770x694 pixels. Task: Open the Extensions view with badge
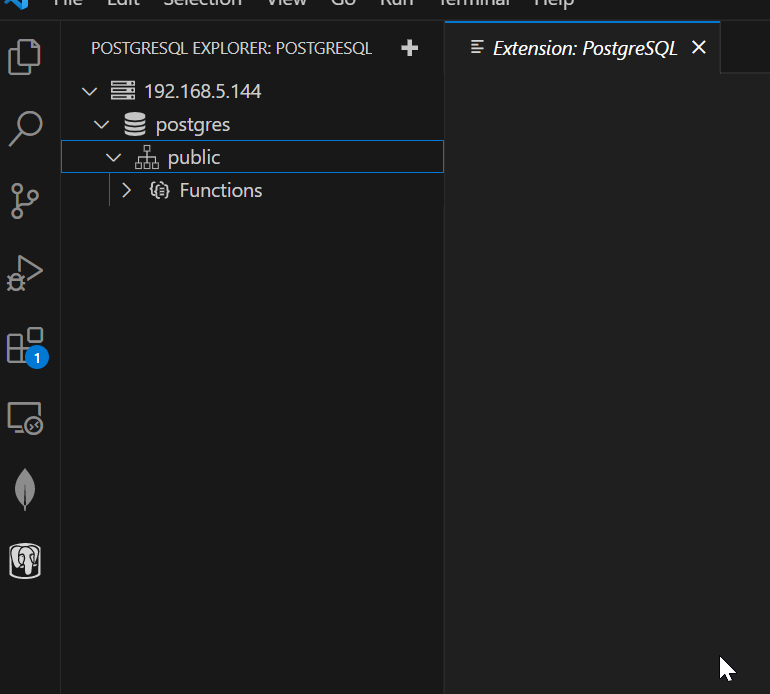click(x=27, y=347)
